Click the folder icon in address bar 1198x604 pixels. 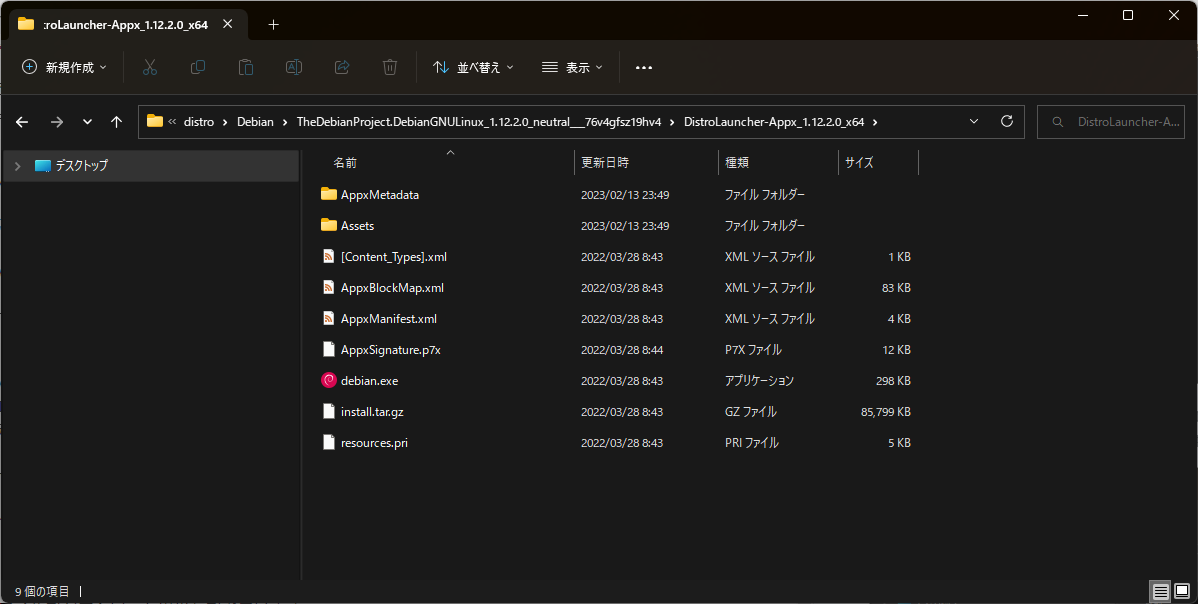tap(155, 121)
